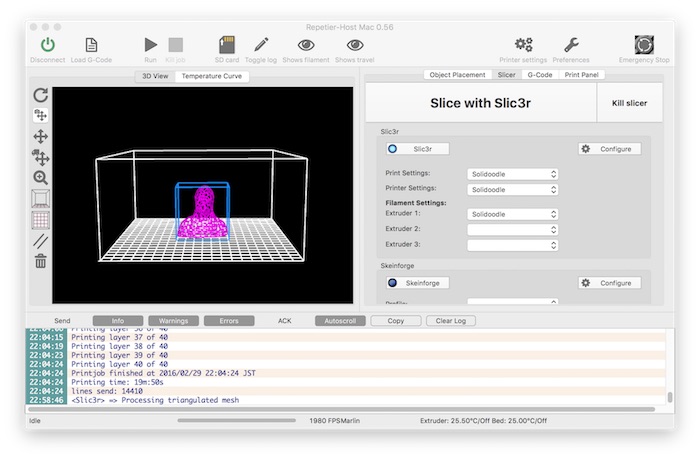This screenshot has width=700, height=459.
Task: Click 'Processing triangulated mesh' log line
Action: 155,400
